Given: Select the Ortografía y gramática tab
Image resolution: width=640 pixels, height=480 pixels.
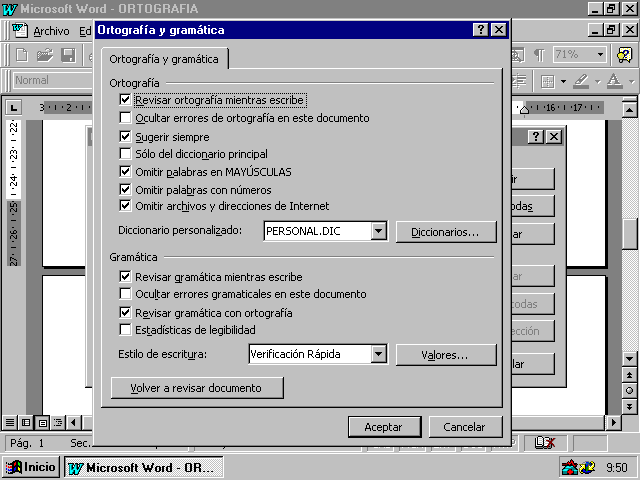Looking at the screenshot, I should point(164,59).
